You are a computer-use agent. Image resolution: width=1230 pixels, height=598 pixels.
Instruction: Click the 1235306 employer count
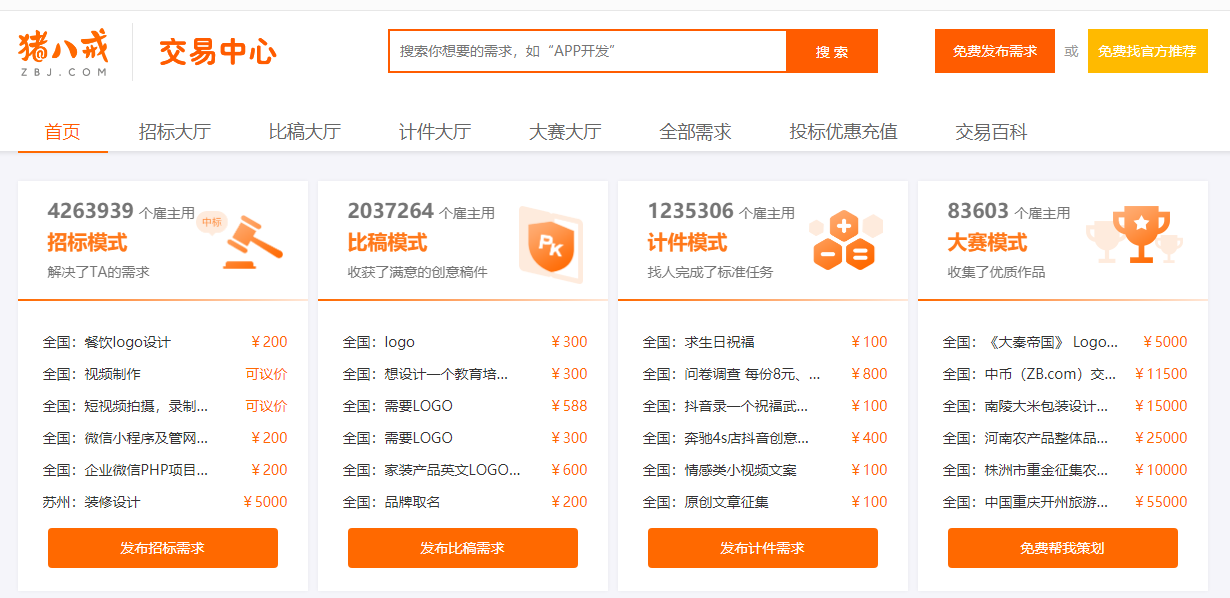691,211
